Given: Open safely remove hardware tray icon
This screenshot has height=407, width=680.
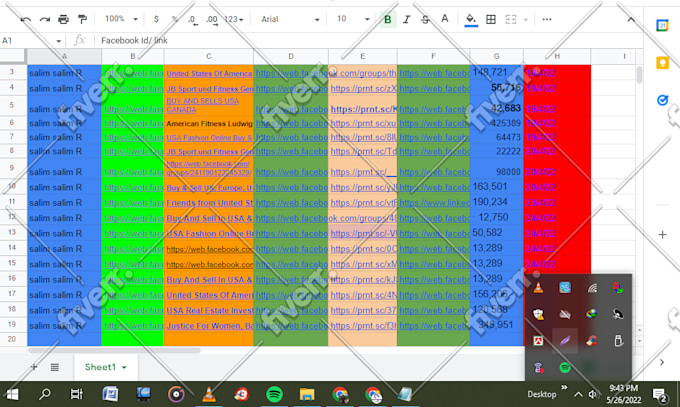Looking at the screenshot, I should pyautogui.click(x=618, y=341).
